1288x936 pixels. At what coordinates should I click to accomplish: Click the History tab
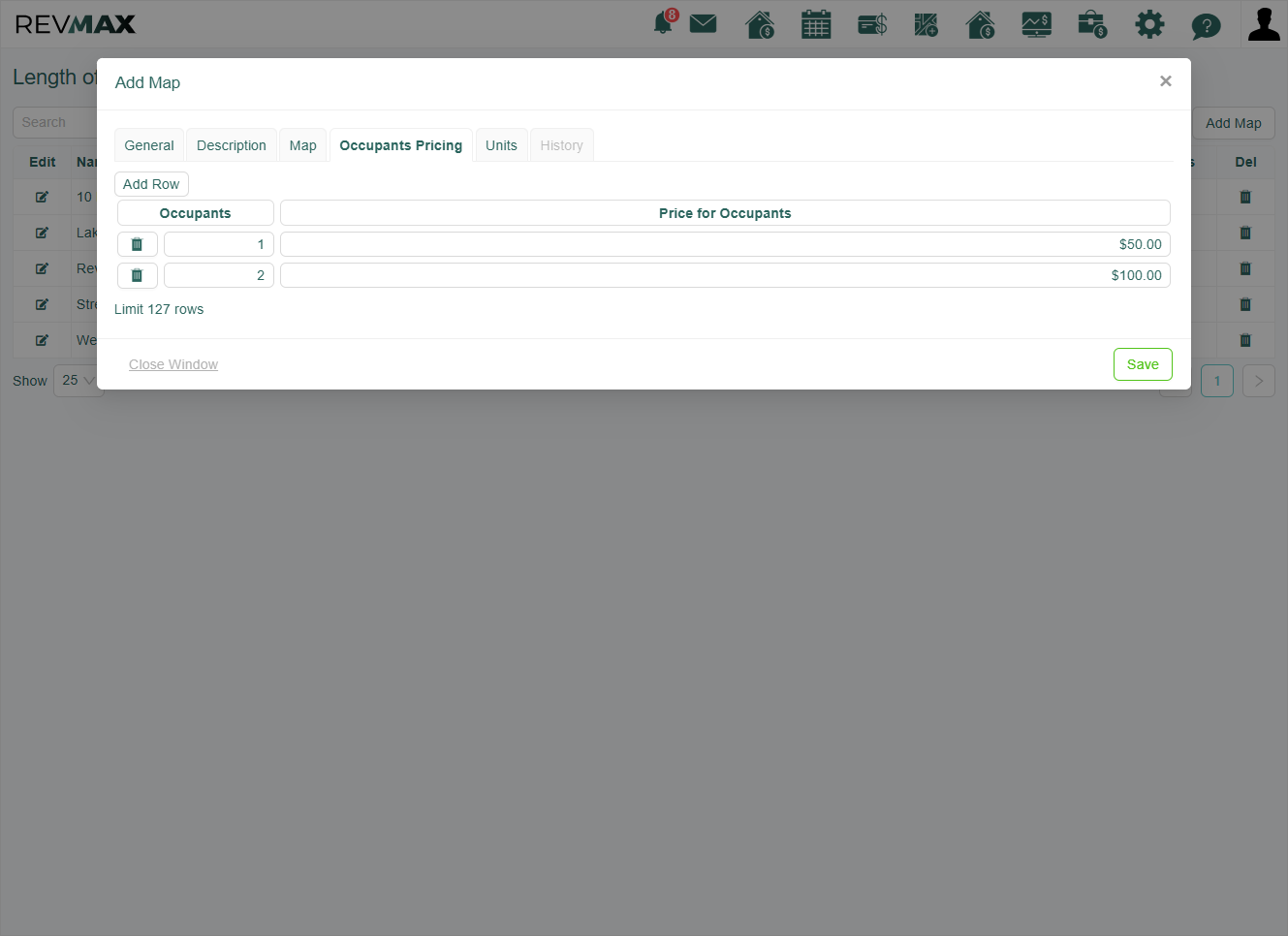pos(562,145)
